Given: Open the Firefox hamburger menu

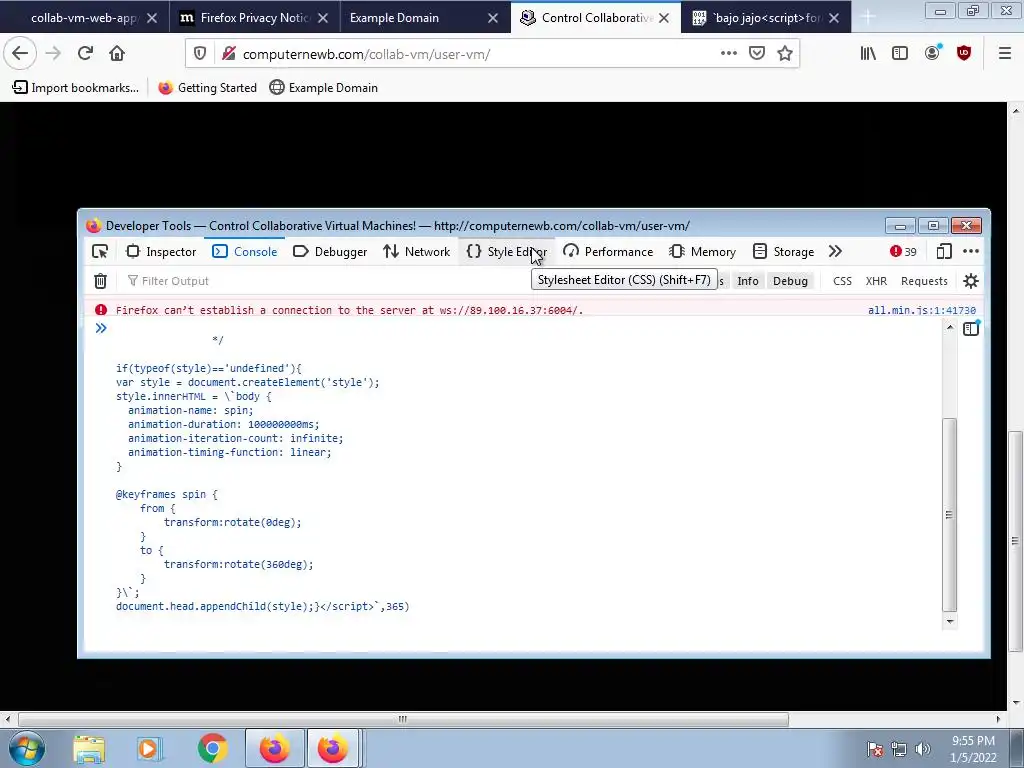Looking at the screenshot, I should [x=1005, y=54].
